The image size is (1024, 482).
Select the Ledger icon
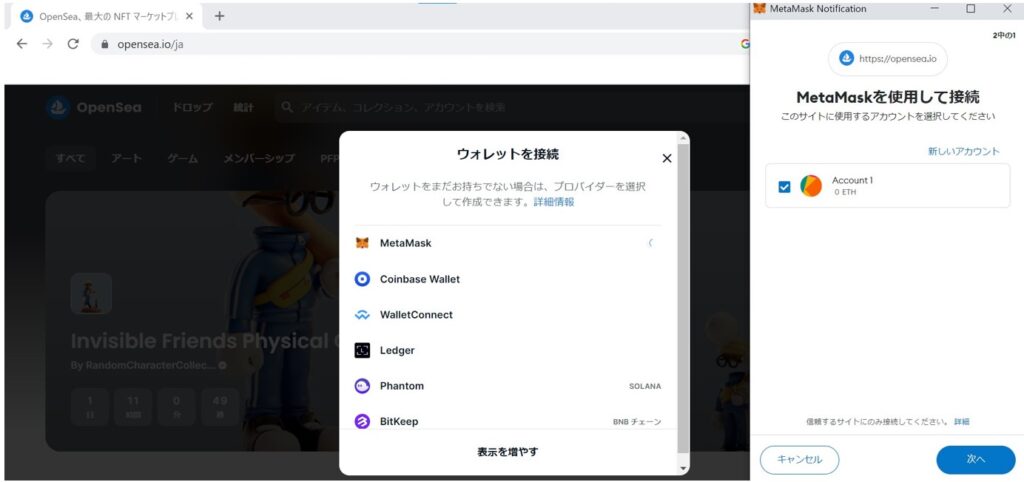click(362, 351)
